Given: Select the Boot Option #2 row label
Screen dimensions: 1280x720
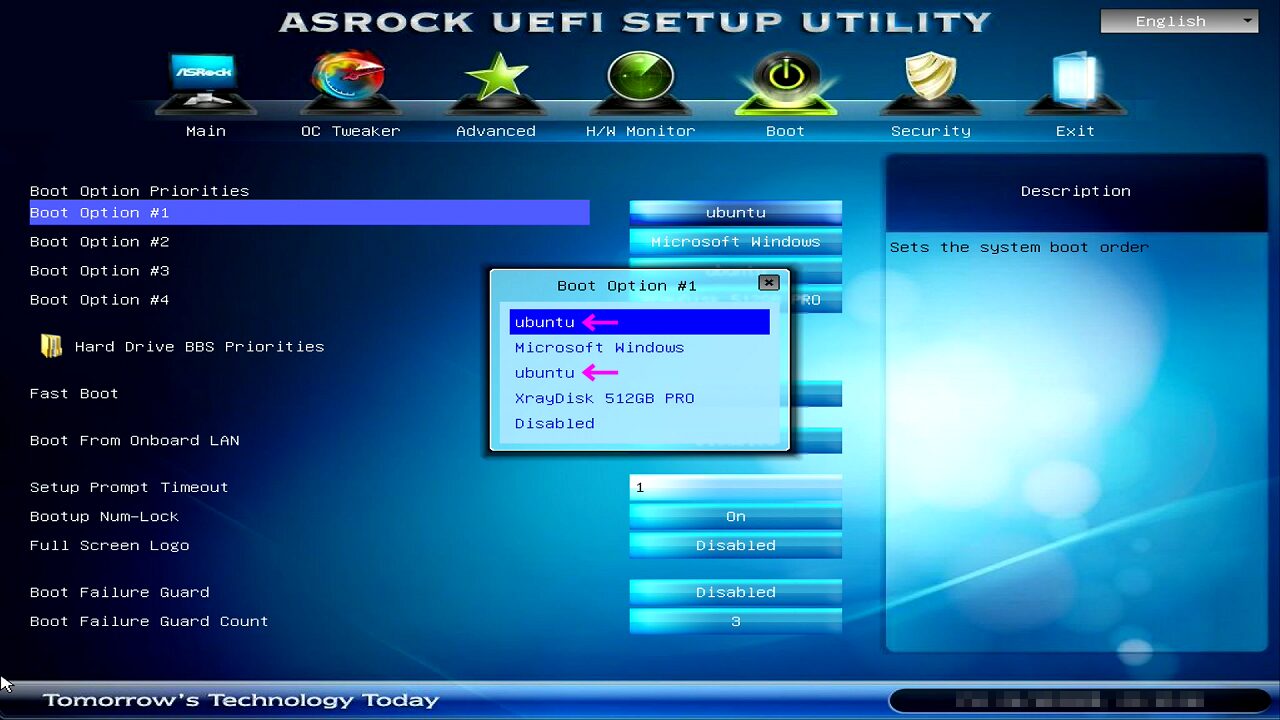Looking at the screenshot, I should pos(100,241).
